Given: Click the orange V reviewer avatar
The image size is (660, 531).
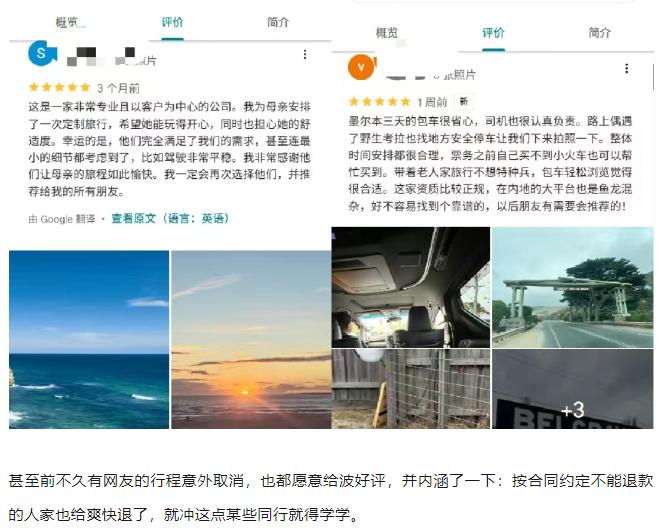Looking at the screenshot, I should [x=362, y=67].
